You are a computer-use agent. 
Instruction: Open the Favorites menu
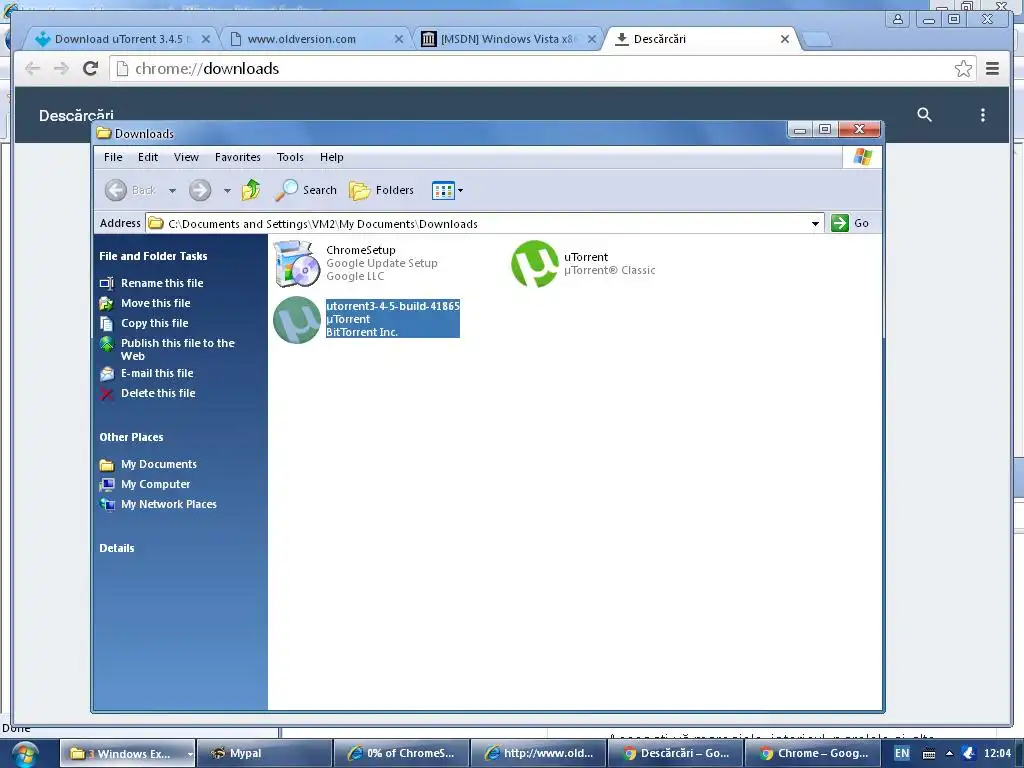(238, 157)
